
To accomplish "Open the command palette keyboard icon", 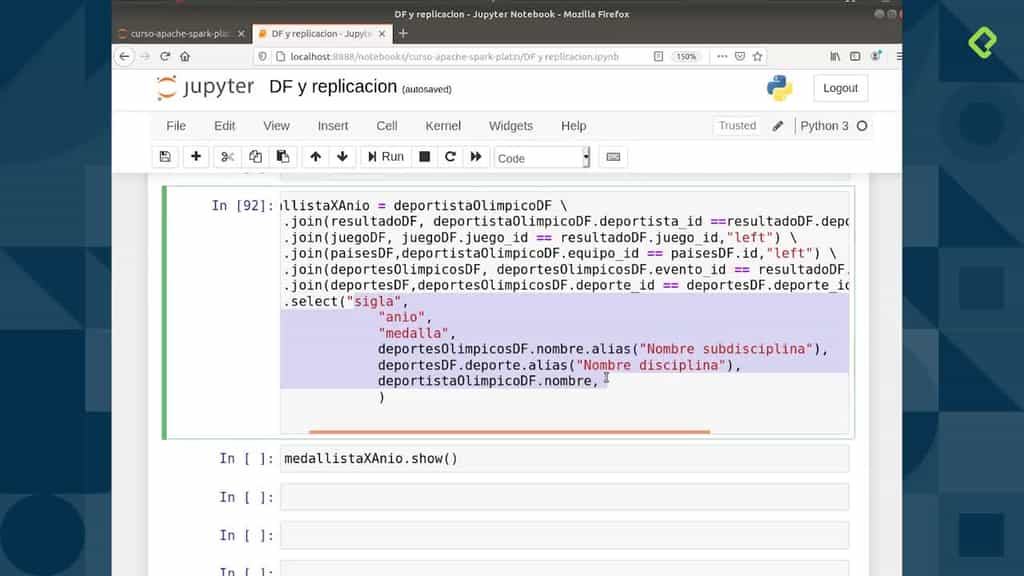I will (x=613, y=157).
